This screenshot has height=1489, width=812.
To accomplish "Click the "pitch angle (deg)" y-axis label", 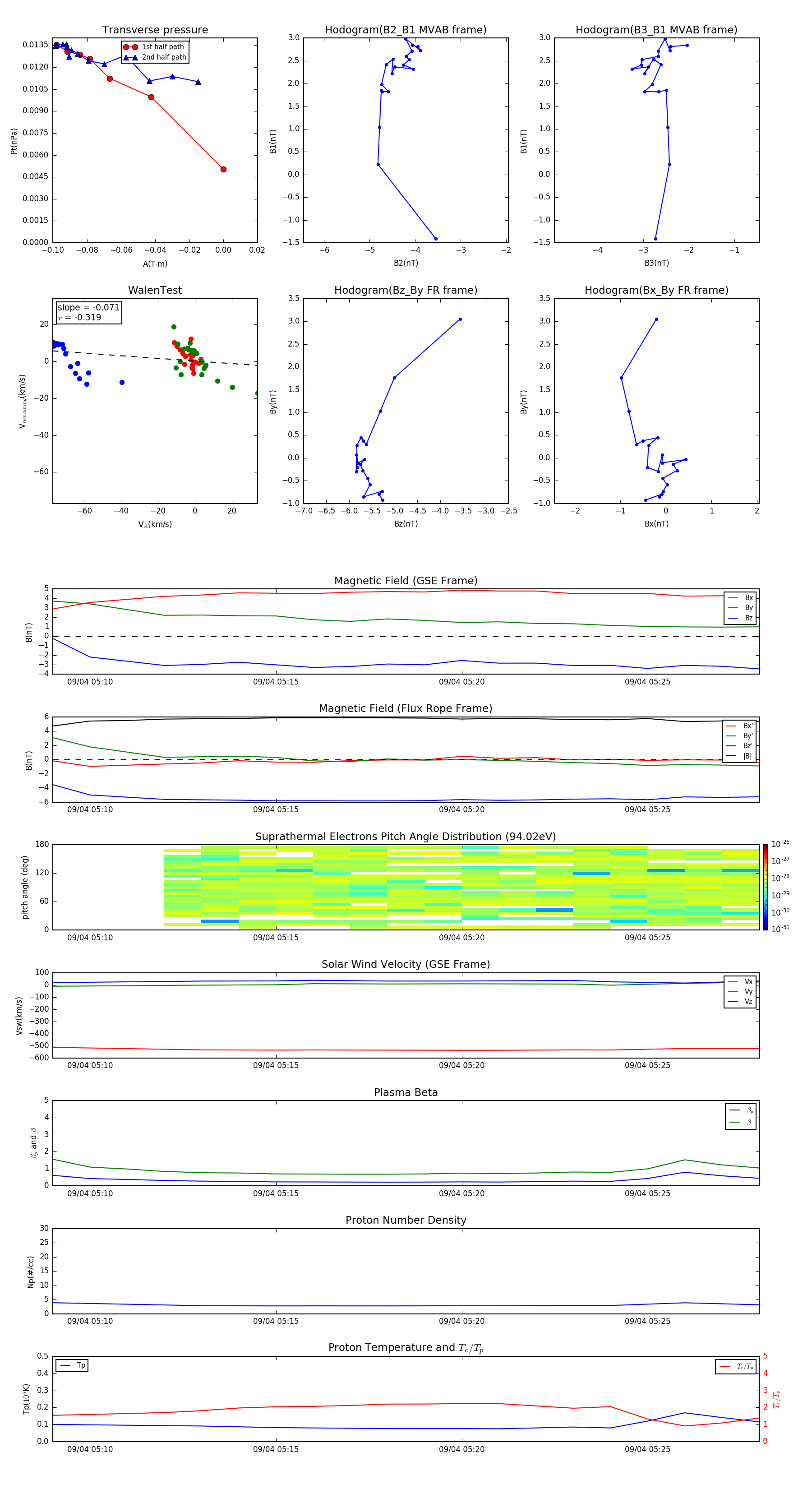I will pyautogui.click(x=25, y=887).
